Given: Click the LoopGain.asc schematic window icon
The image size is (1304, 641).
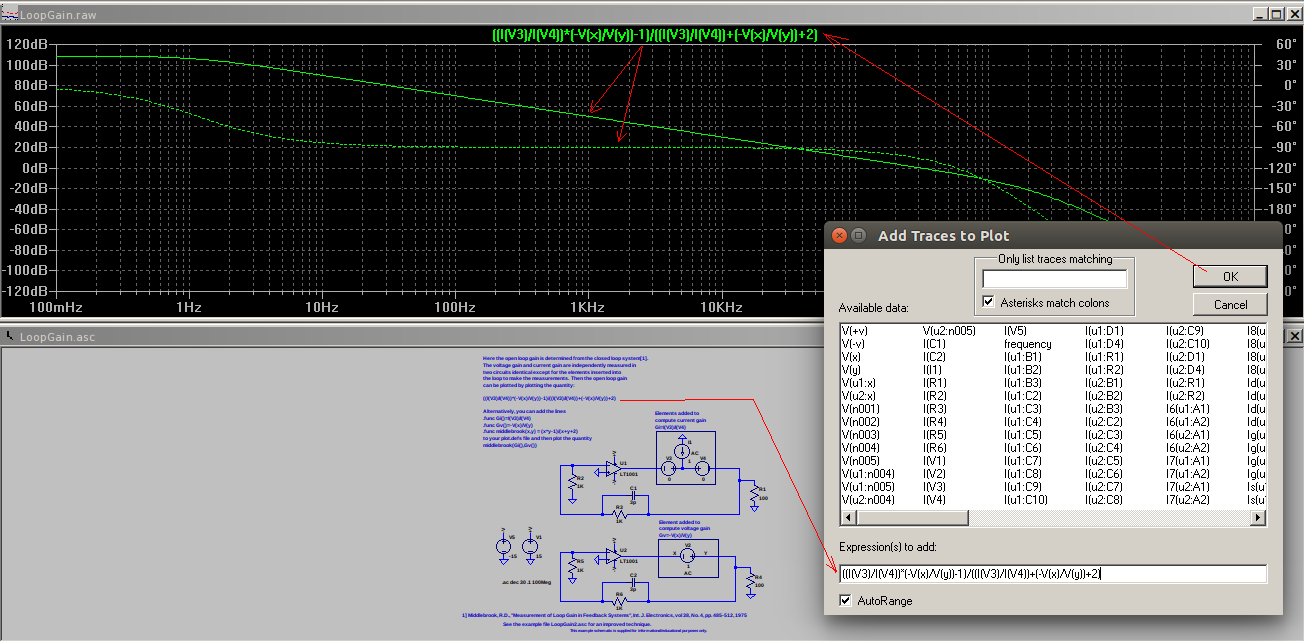Looking at the screenshot, I should pos(9,337).
